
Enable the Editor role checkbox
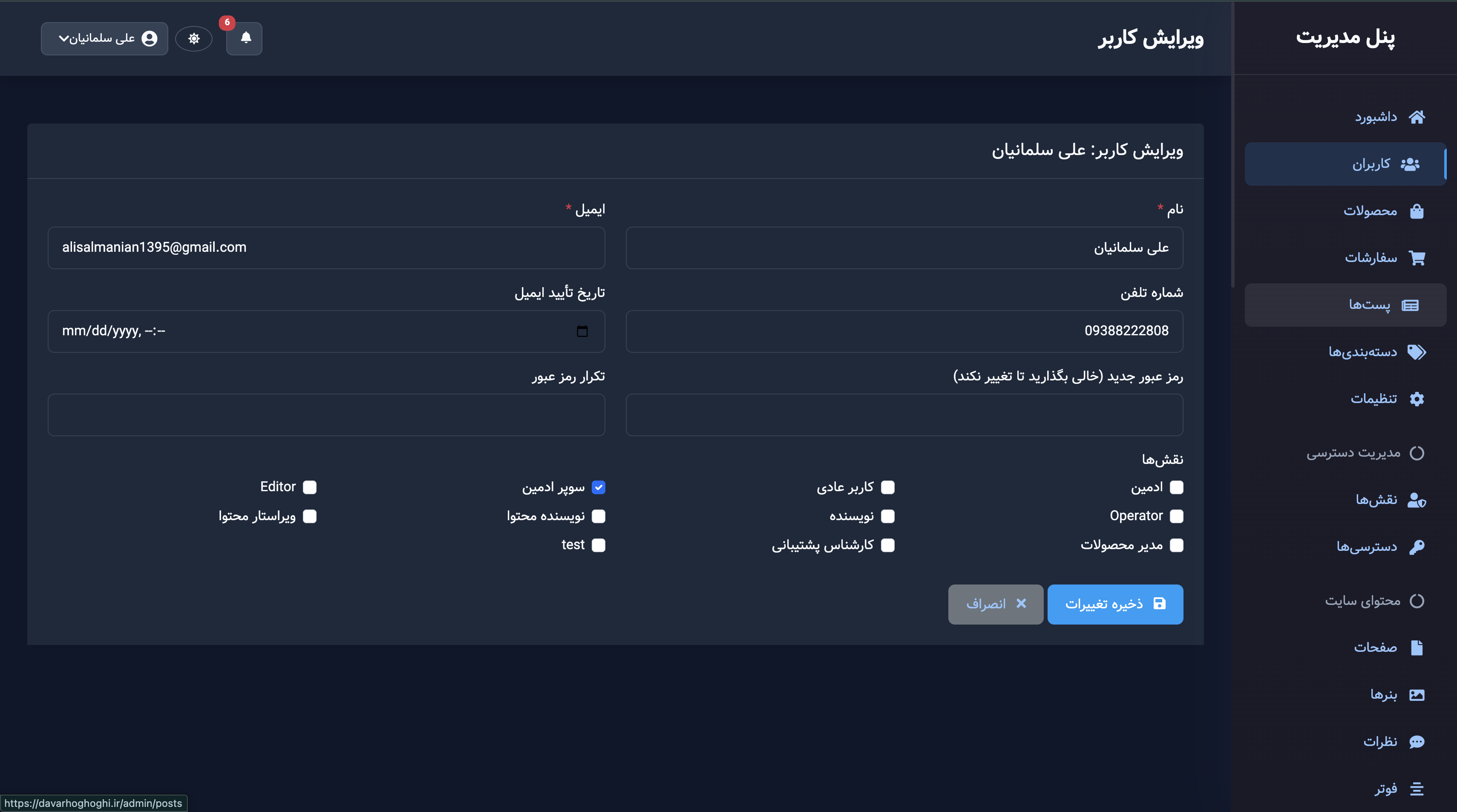coord(309,487)
